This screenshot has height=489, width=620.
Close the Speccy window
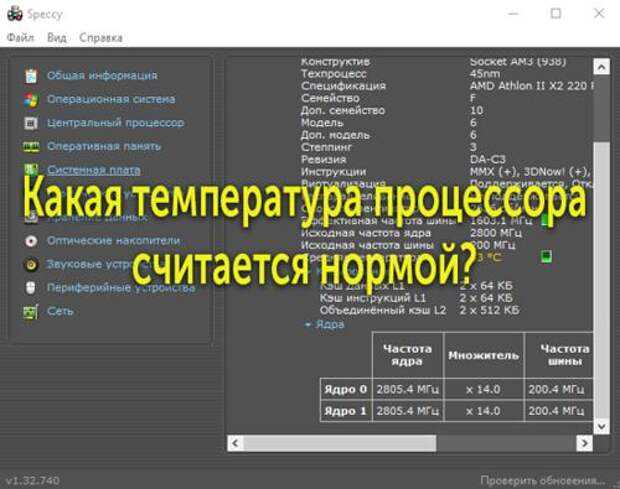click(x=599, y=13)
